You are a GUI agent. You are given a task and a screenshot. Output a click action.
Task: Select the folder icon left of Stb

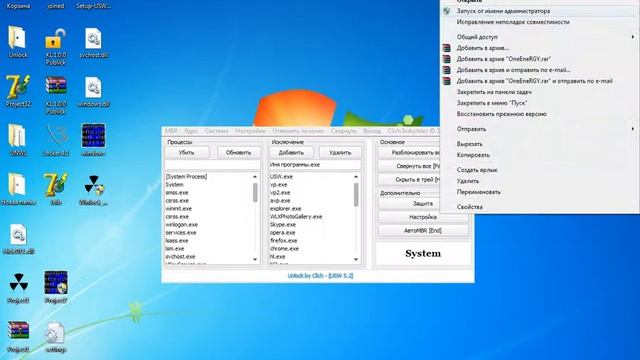click(17, 185)
